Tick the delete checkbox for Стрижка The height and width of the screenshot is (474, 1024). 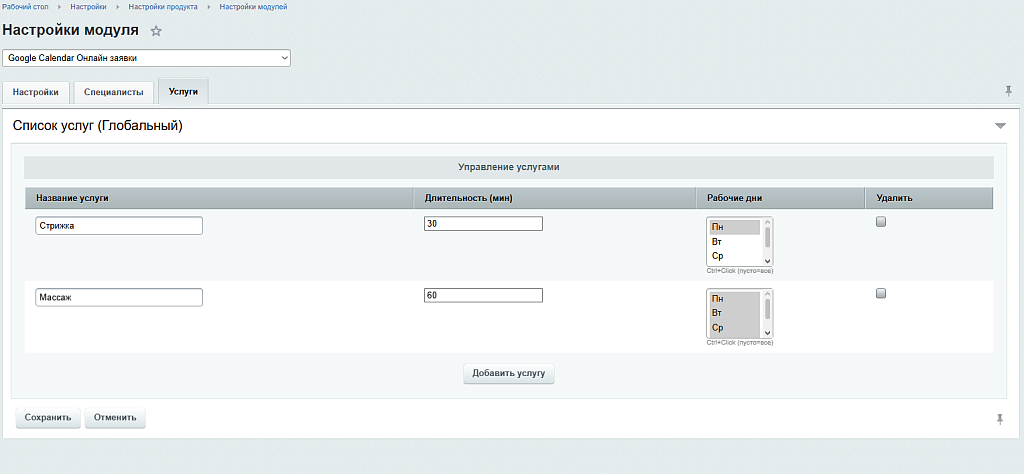(x=881, y=223)
